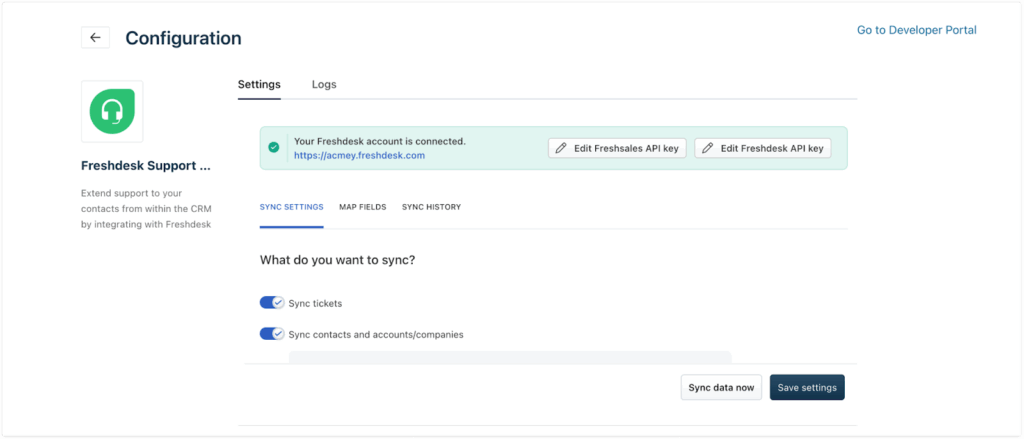Click the green connected checkmark icon
1024x439 pixels.
click(x=274, y=148)
